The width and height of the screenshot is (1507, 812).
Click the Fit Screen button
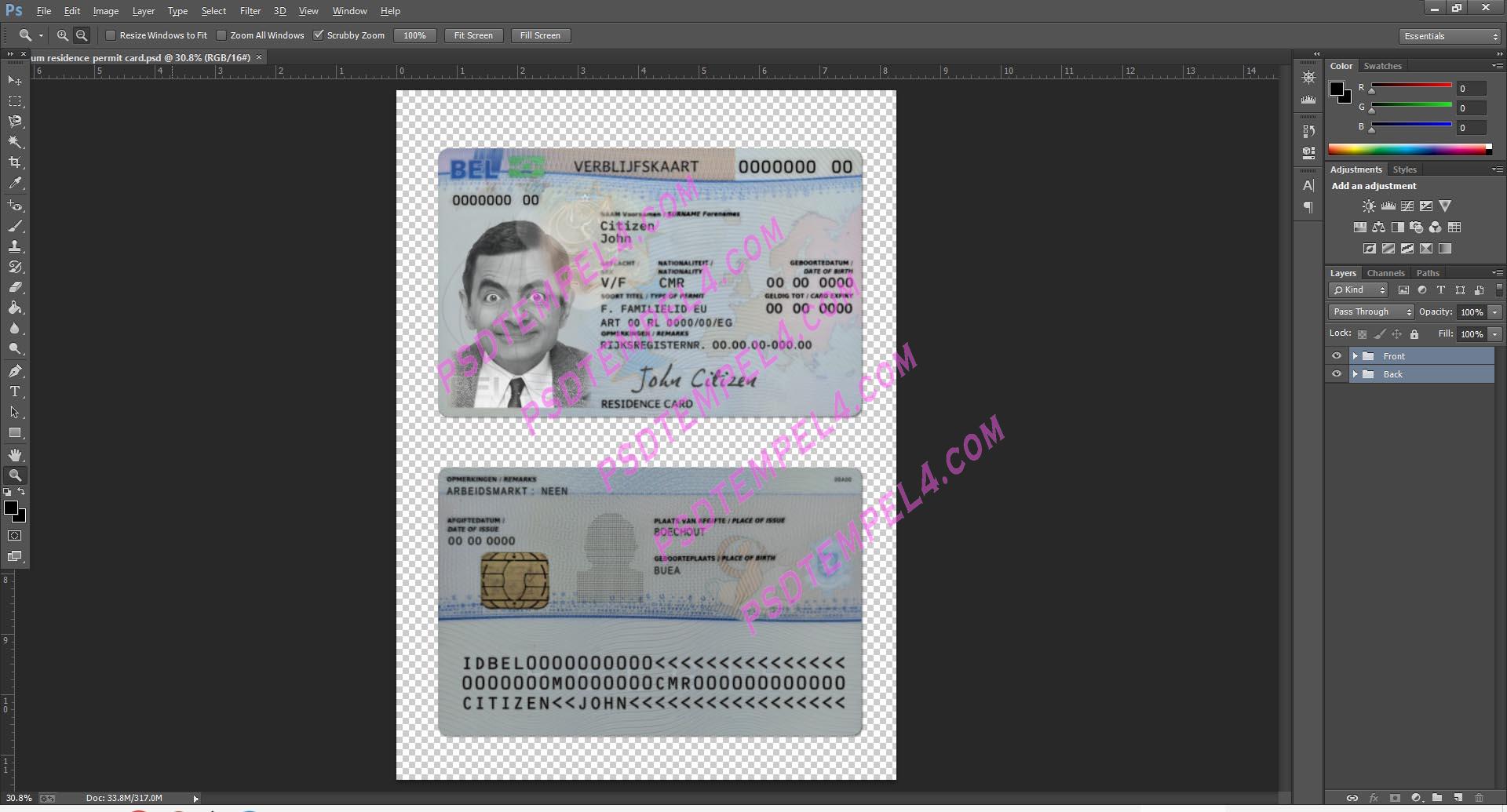tap(473, 35)
